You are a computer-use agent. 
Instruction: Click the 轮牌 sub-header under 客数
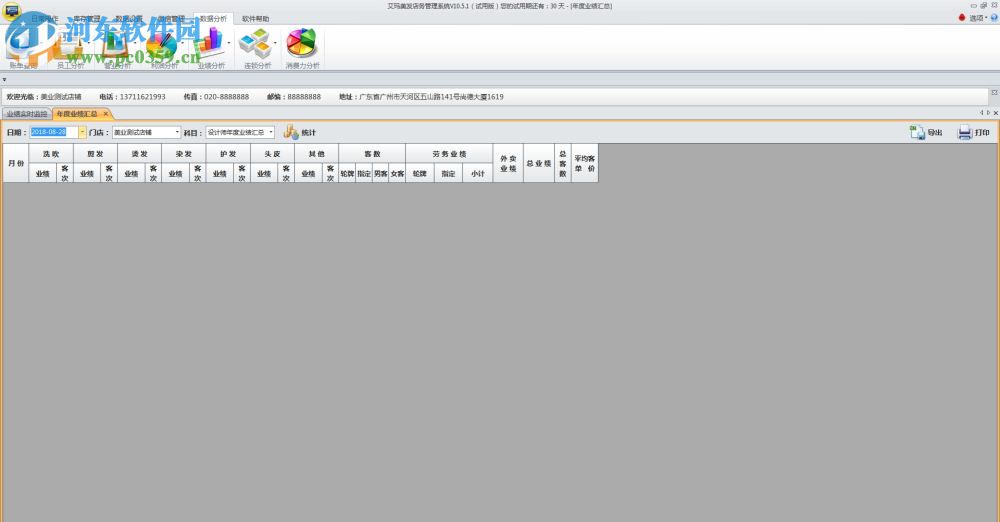pos(347,173)
